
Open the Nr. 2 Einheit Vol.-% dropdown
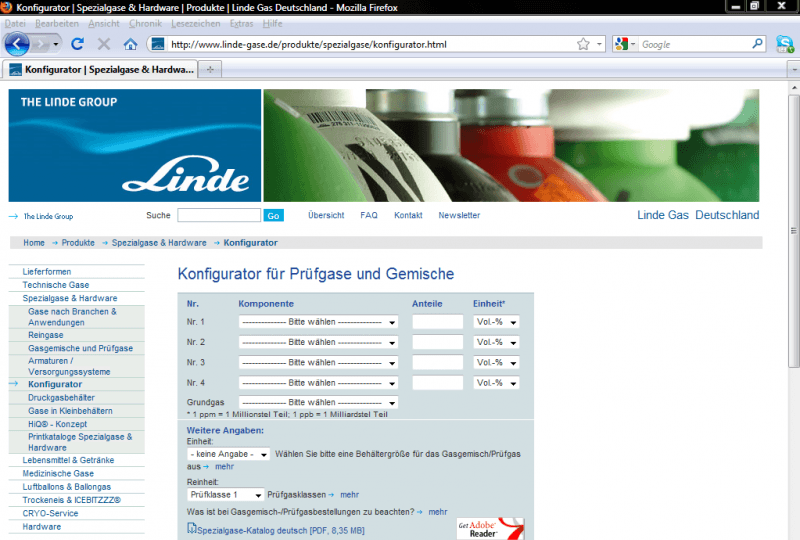[496, 342]
